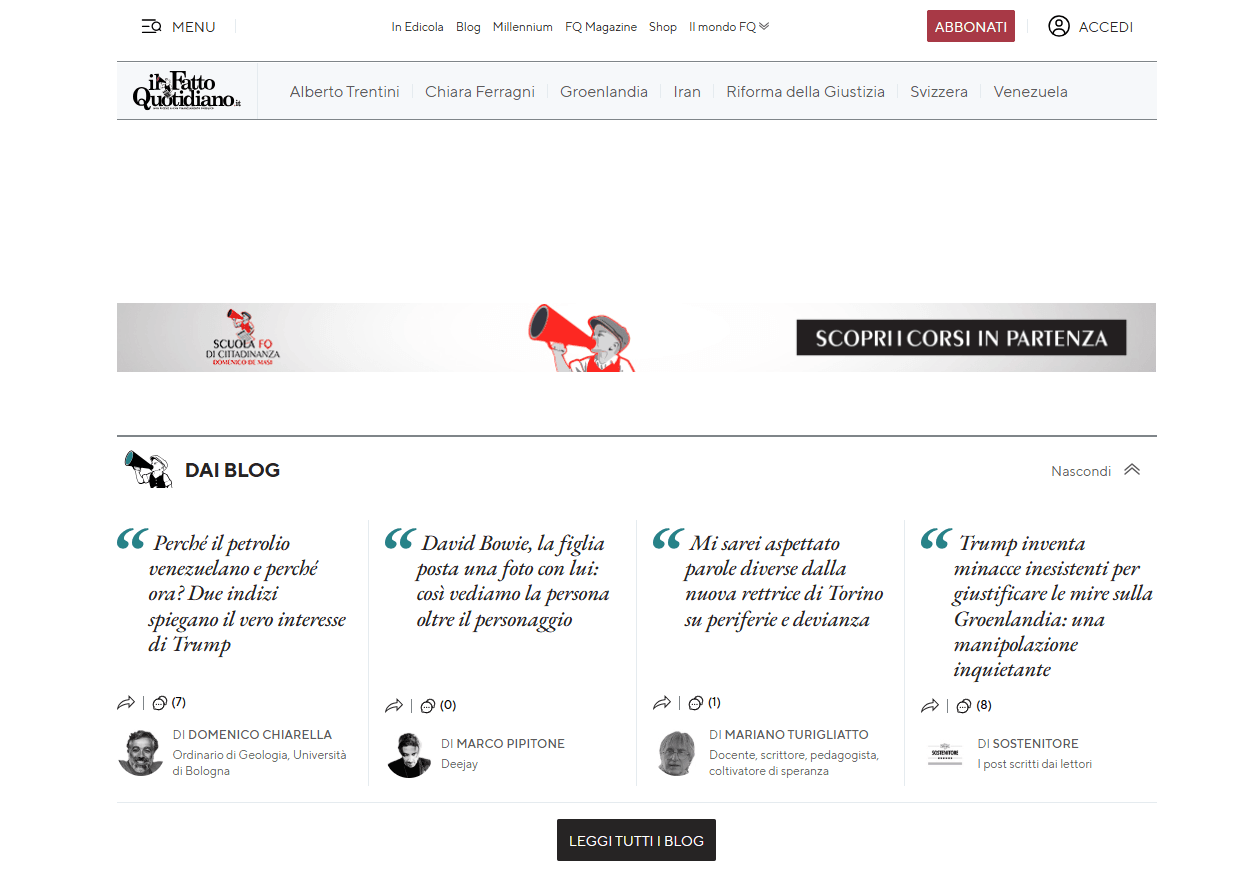
Task: Open the Groenlandia topic
Action: pyautogui.click(x=604, y=91)
